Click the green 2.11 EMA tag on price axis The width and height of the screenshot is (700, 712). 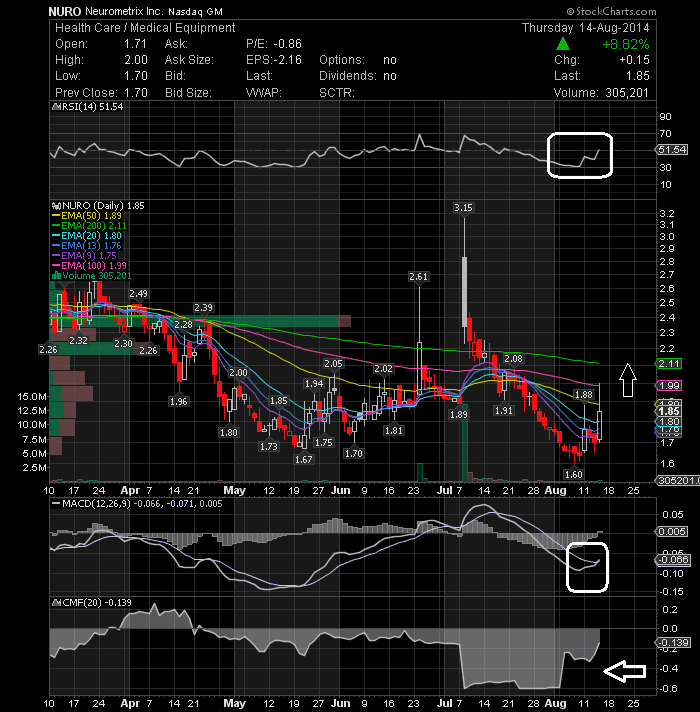click(x=669, y=363)
